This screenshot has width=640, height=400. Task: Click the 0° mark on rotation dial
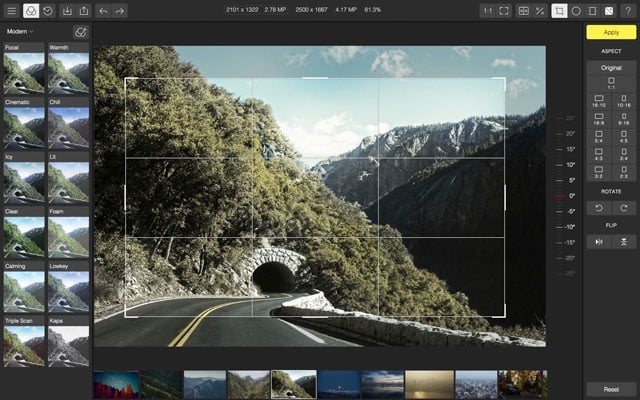572,196
